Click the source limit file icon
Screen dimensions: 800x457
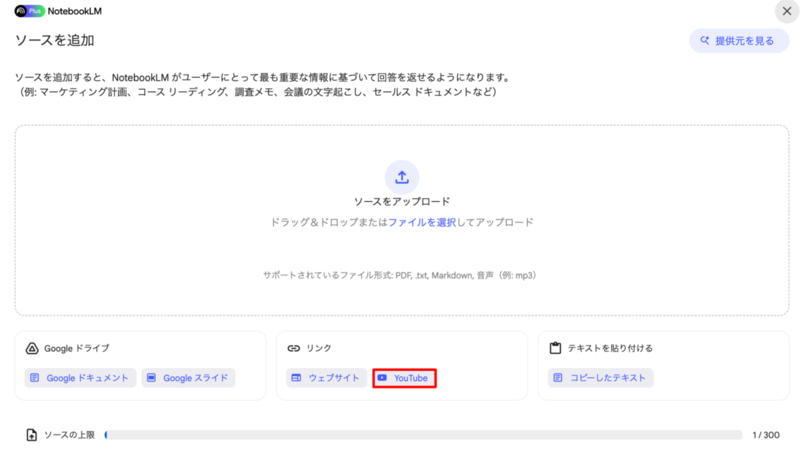(x=32, y=435)
